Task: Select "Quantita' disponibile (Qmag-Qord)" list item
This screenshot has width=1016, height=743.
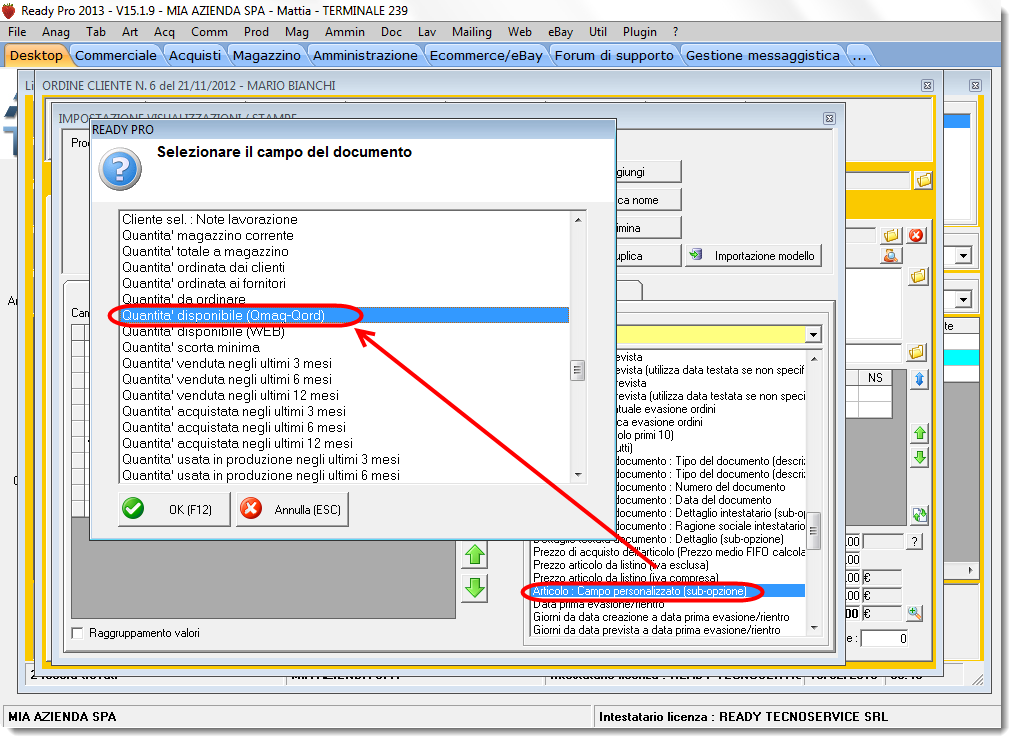Action: [x=345, y=315]
